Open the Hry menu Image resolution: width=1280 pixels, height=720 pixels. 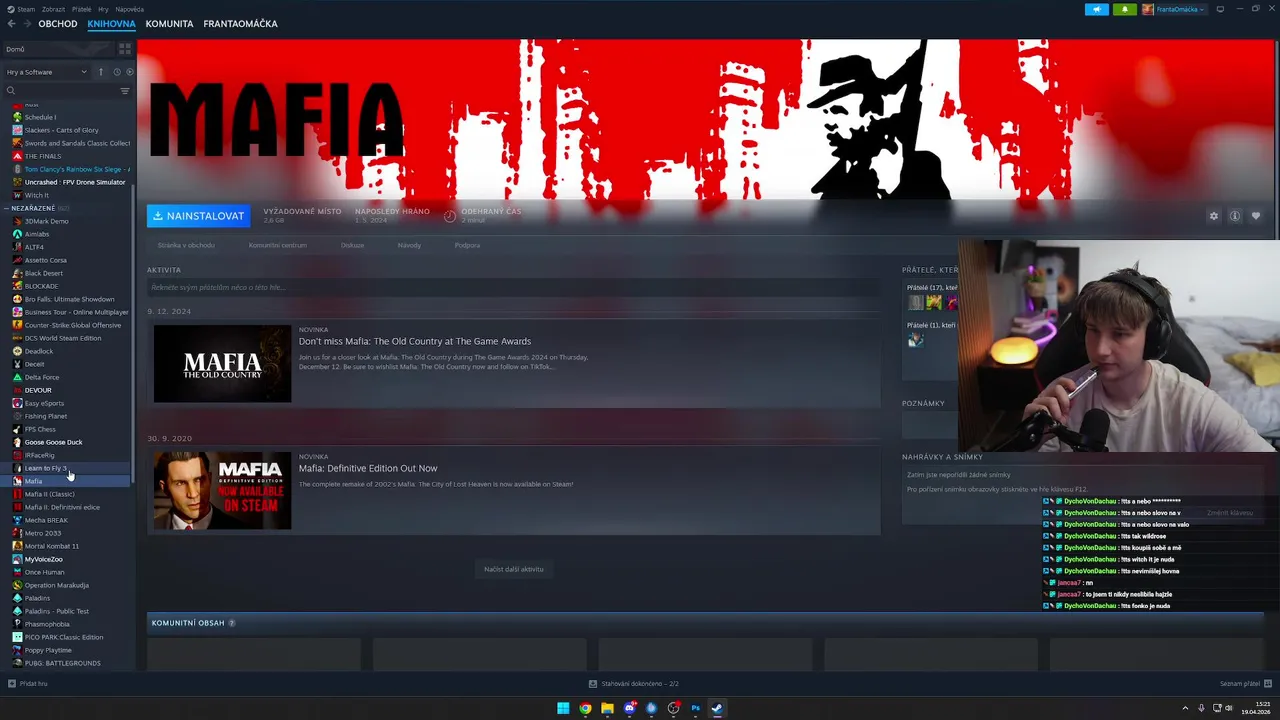(x=103, y=9)
